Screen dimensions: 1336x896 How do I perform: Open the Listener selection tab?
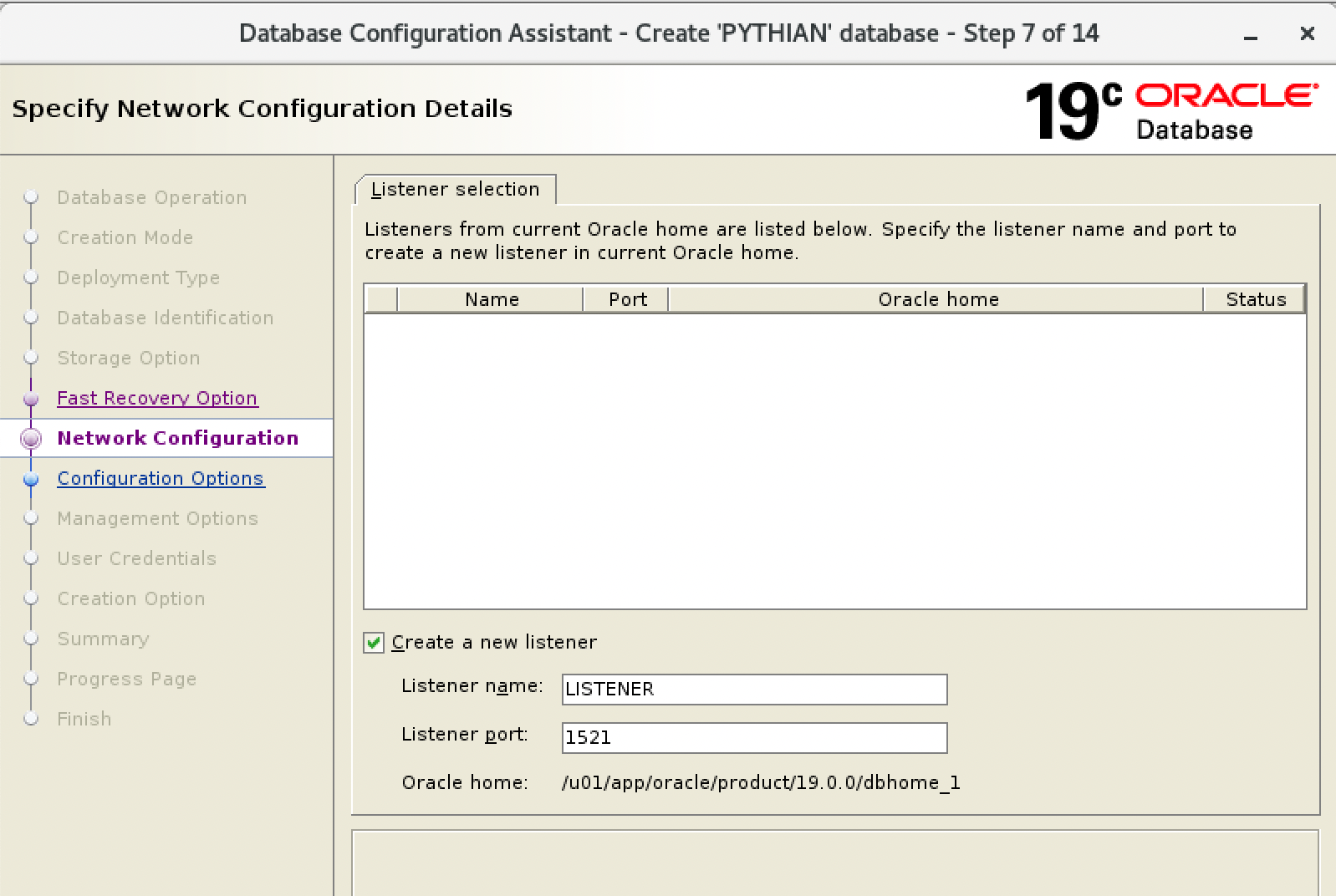(456, 190)
